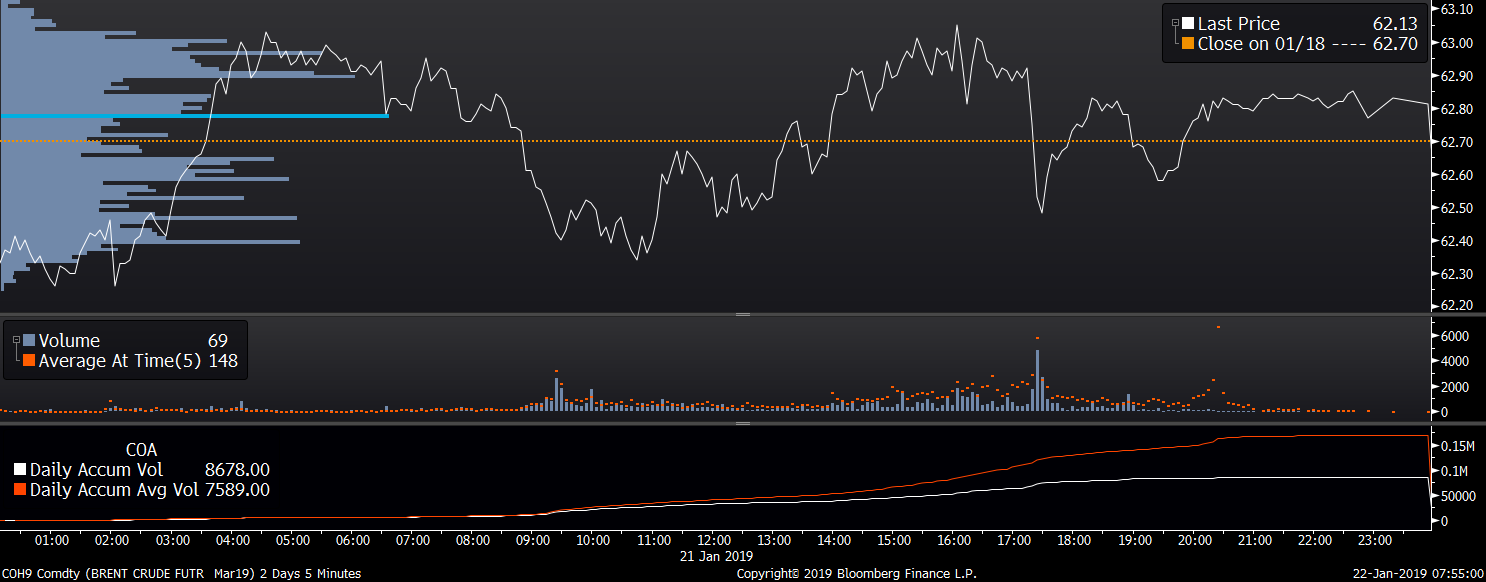The height and width of the screenshot is (582, 1486).
Task: Click the 0.1M accumulated volume axis label
Action: 1452,471
